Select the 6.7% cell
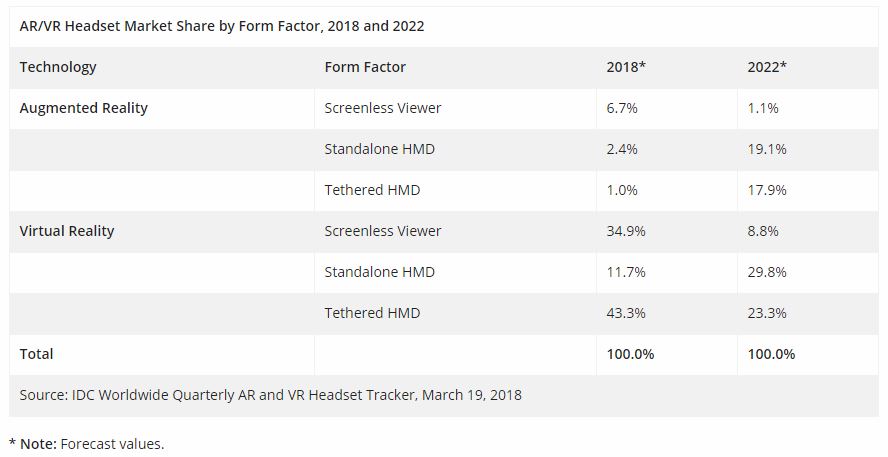 pos(624,108)
